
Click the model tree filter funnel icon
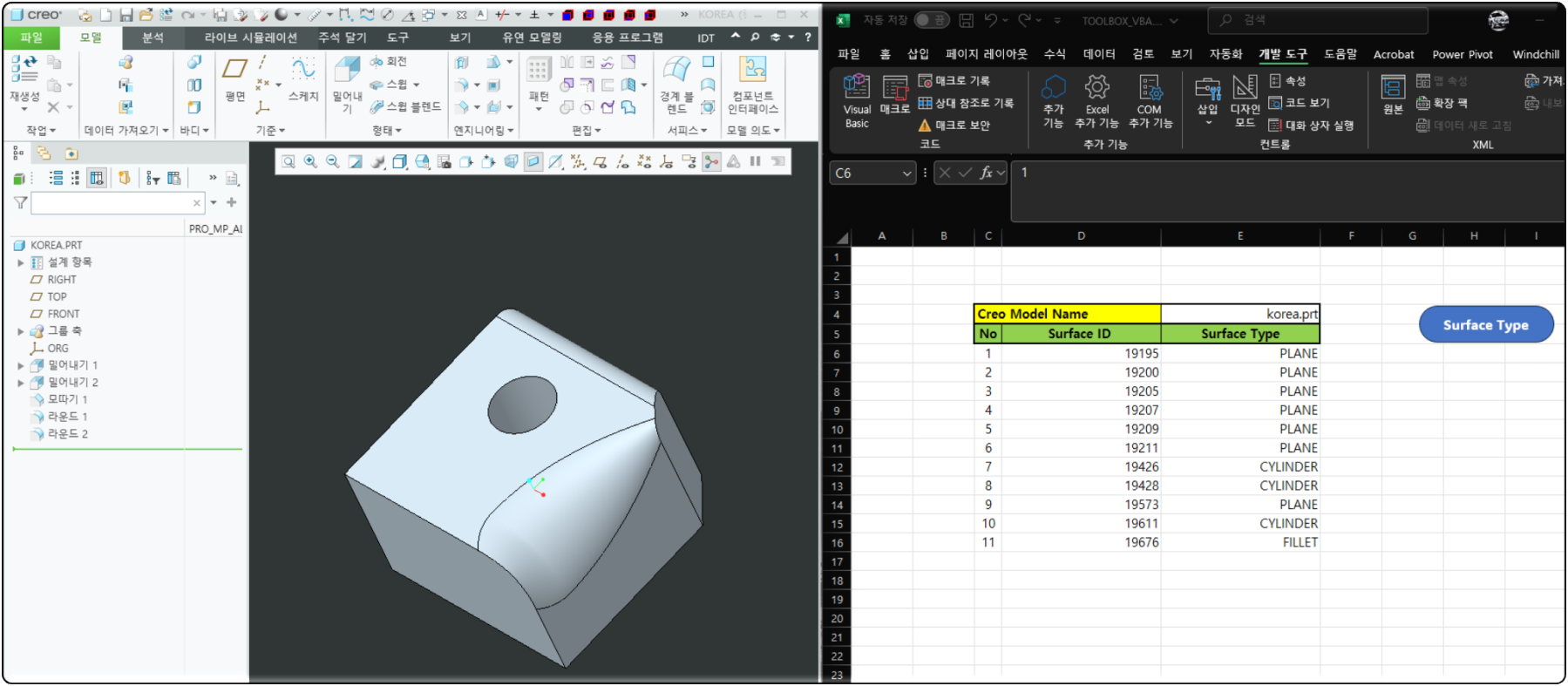click(21, 202)
